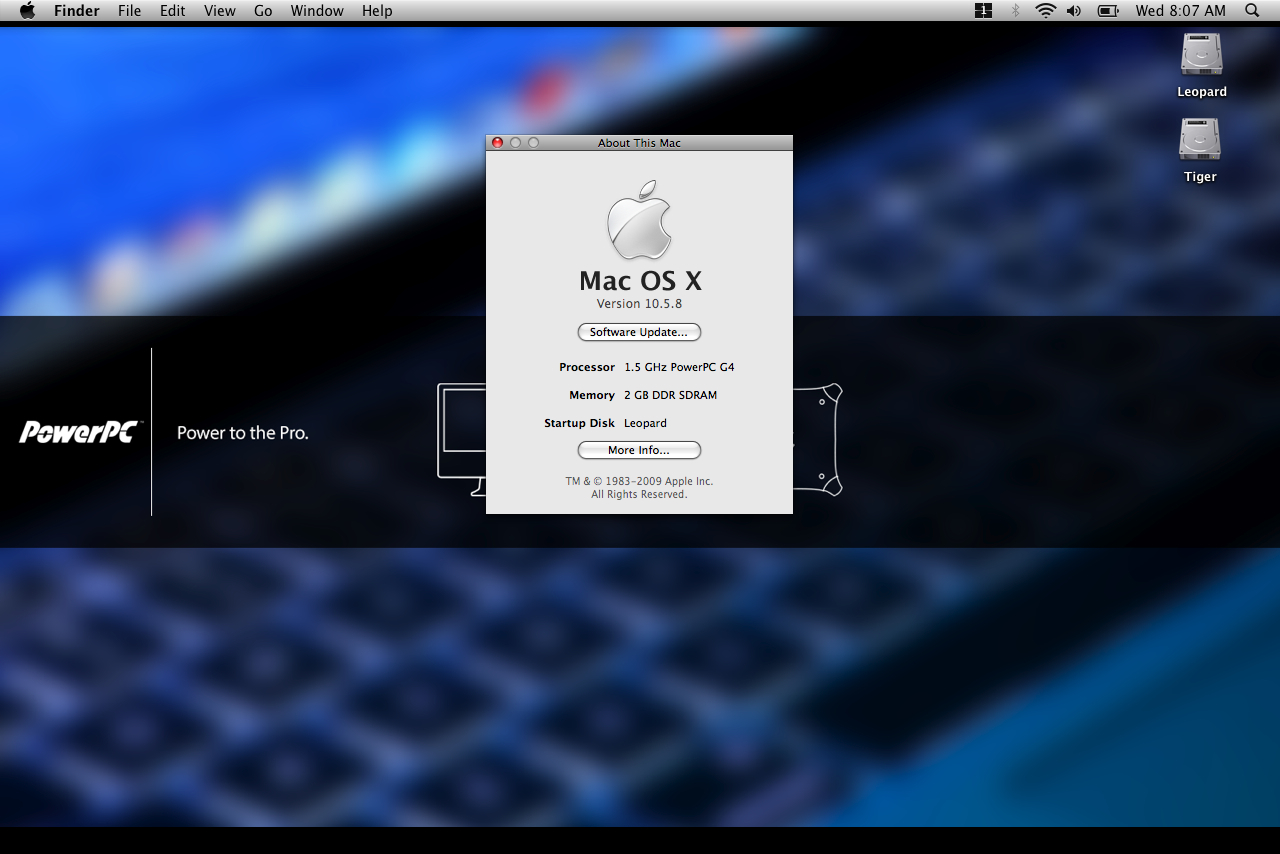This screenshot has width=1280, height=854.
Task: Click the Tiger drive label
Action: click(x=1200, y=177)
